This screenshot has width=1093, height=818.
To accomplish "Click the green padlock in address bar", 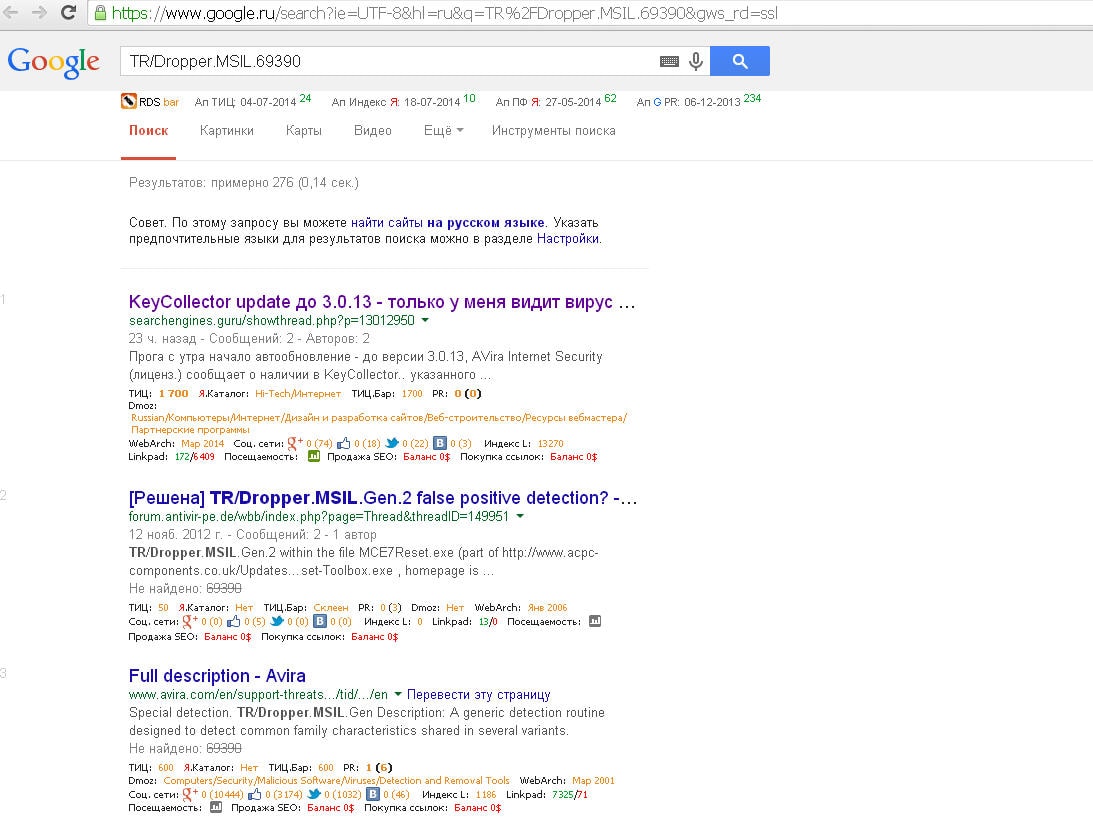I will 100,13.
